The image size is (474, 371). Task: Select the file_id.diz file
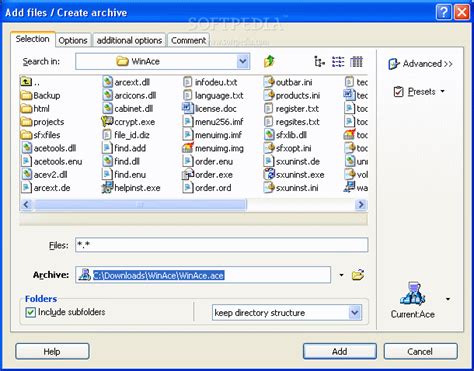click(126, 135)
